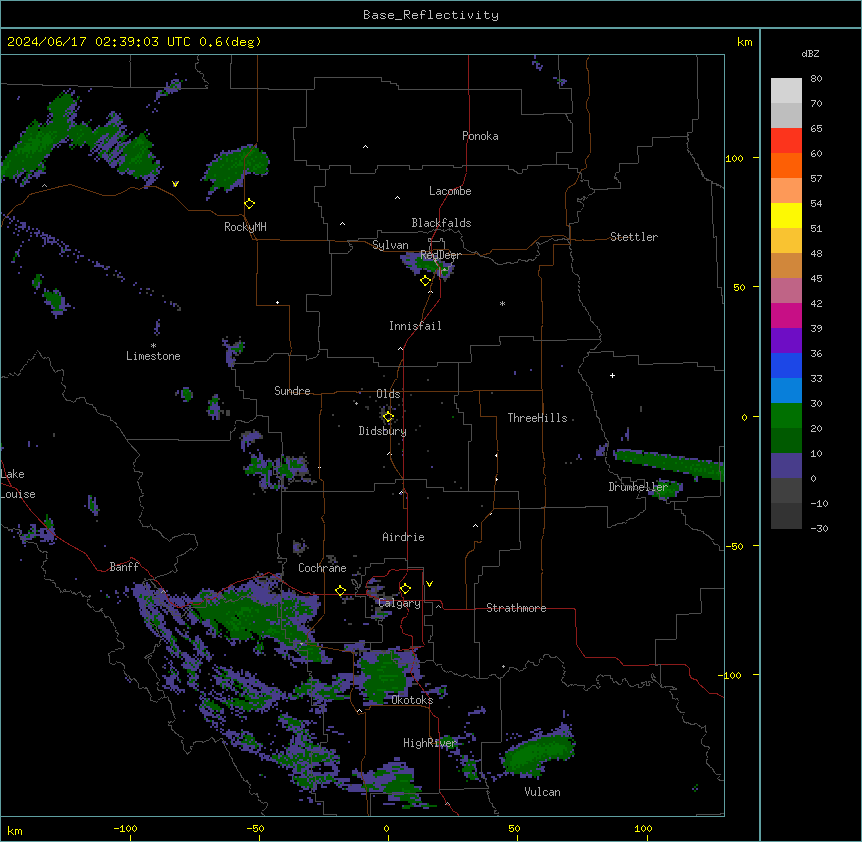Click the Olds town label
Screen dimensions: 862x842
tap(388, 394)
